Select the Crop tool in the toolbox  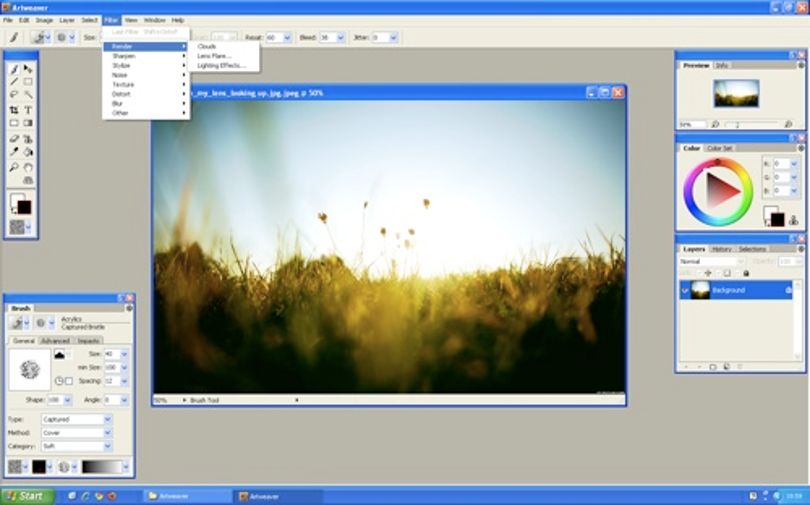[14, 110]
